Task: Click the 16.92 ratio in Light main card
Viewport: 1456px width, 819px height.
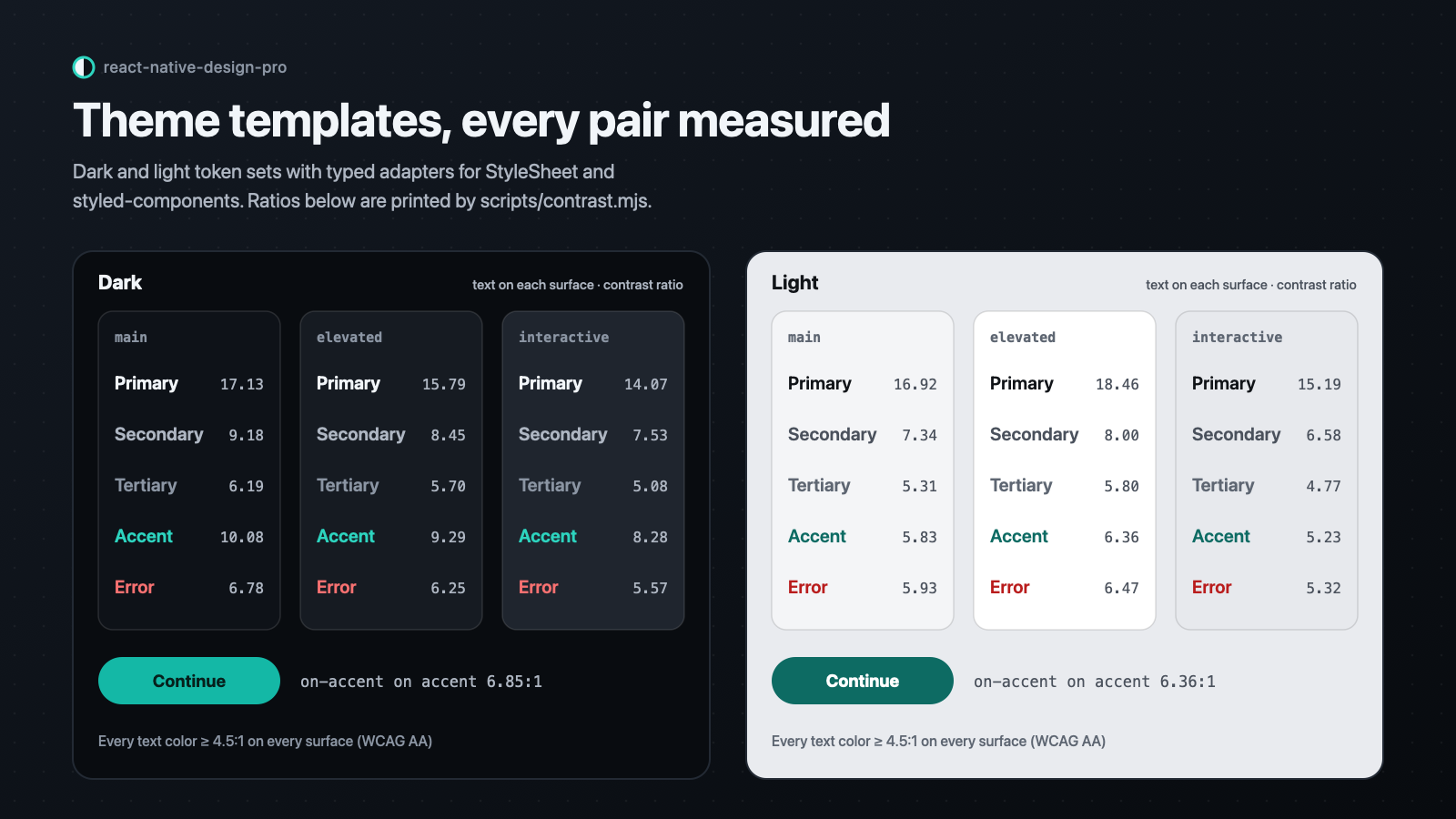Action: [915, 384]
